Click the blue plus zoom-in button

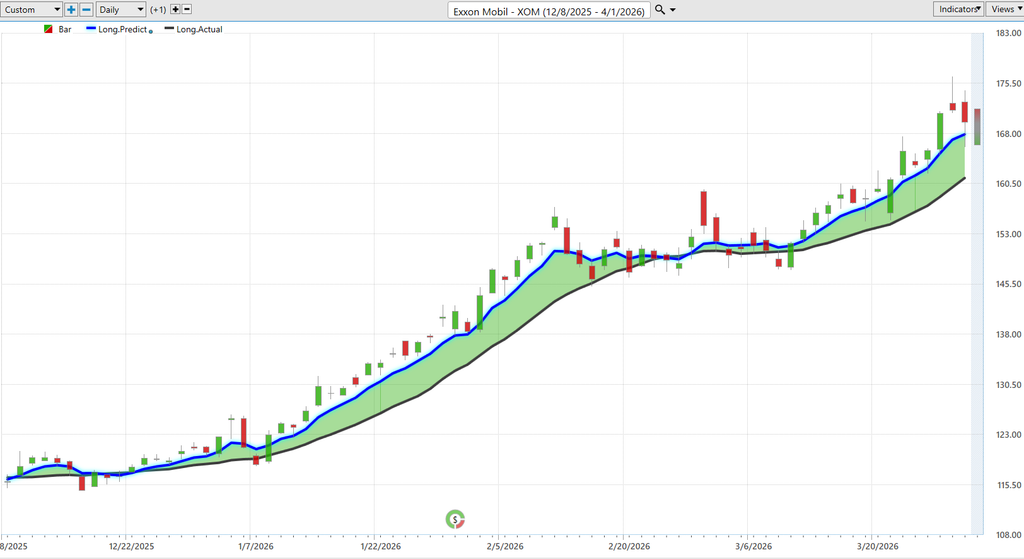point(71,9)
